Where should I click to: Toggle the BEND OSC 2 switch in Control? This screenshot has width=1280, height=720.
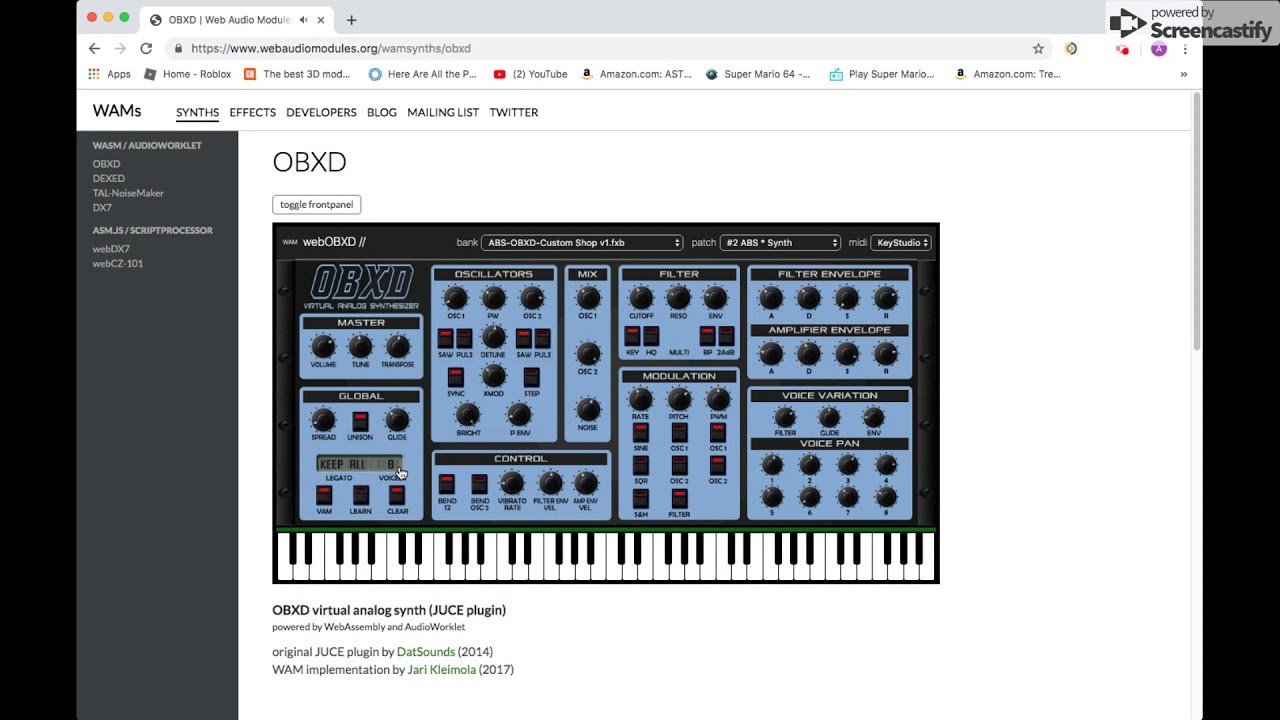point(480,483)
